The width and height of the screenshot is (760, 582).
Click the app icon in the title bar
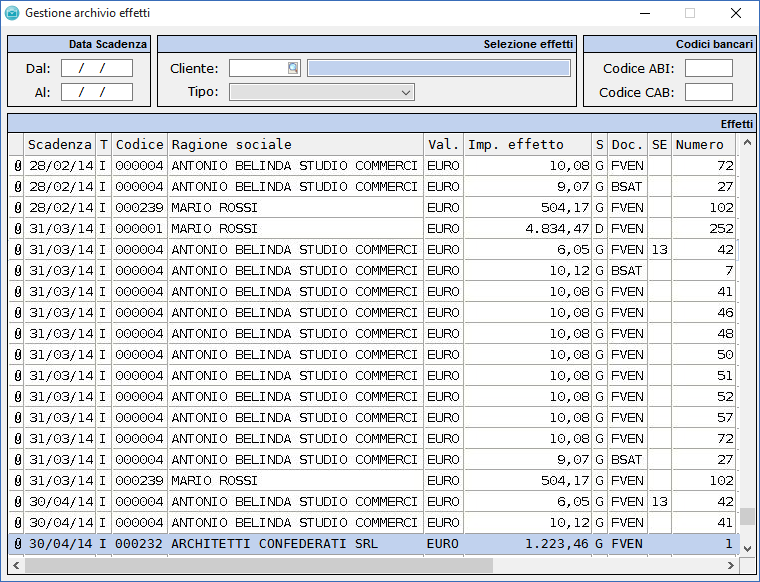pyautogui.click(x=12, y=13)
